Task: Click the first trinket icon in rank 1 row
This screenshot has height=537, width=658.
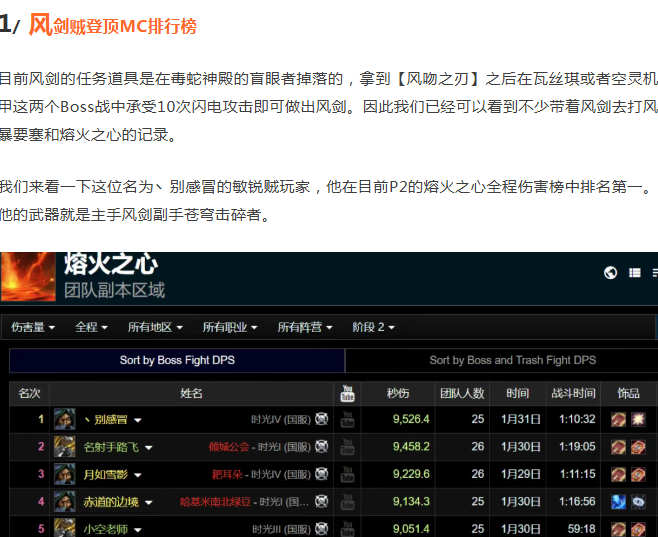Action: click(619, 419)
